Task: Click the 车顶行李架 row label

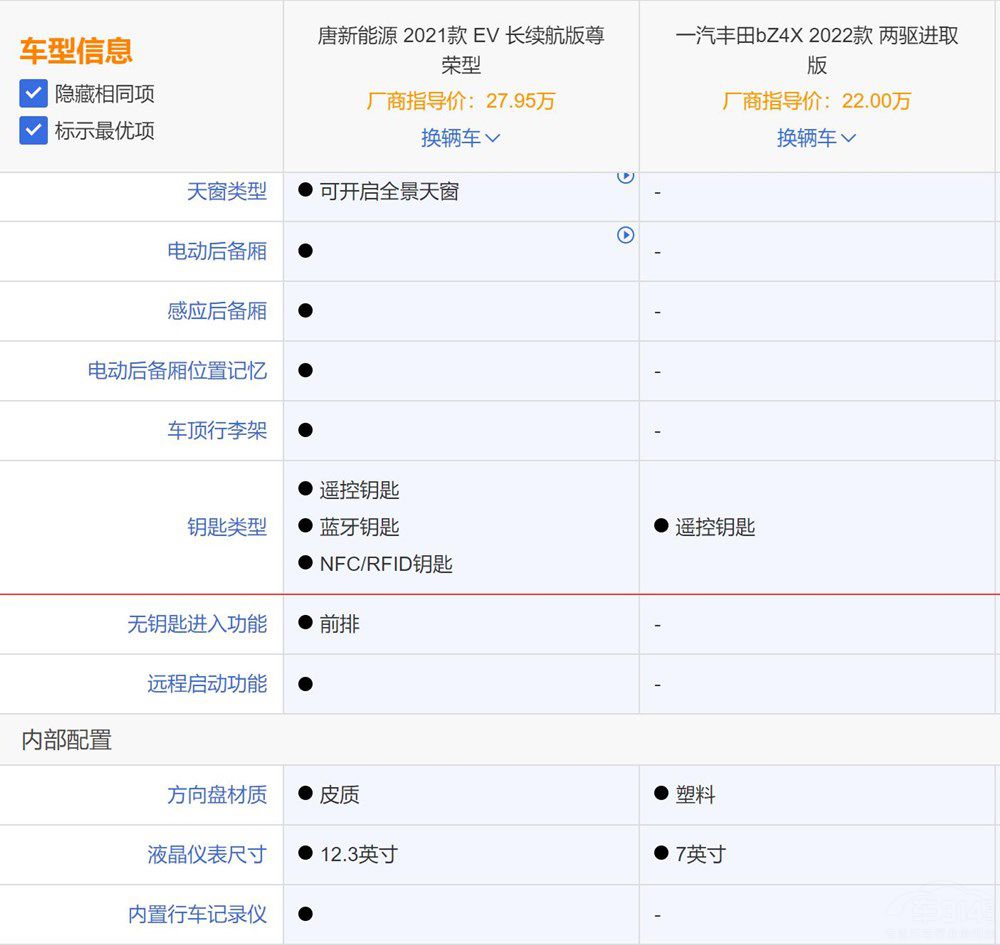Action: pyautogui.click(x=217, y=431)
